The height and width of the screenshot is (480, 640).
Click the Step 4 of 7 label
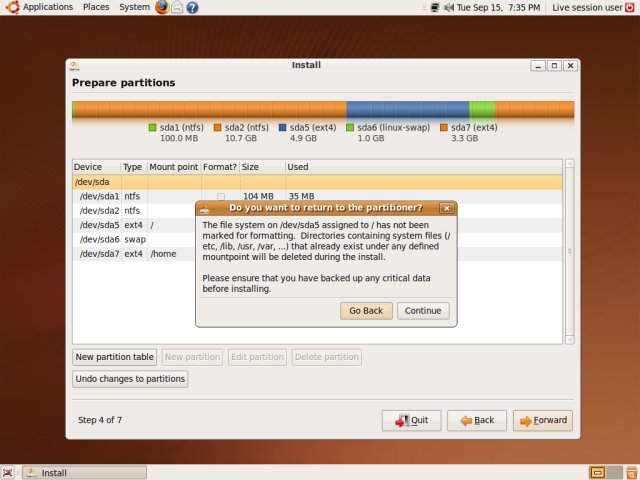[100, 420]
